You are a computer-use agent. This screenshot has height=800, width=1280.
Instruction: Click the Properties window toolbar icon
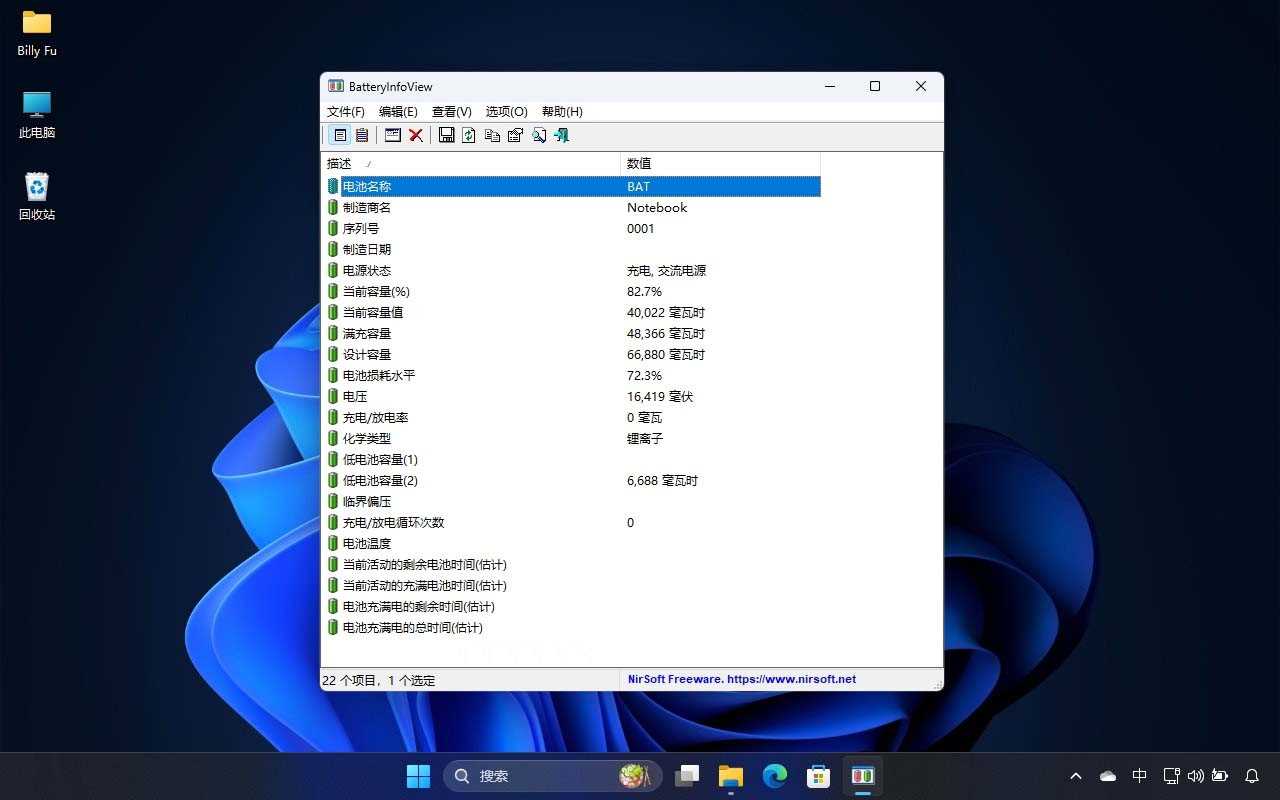pos(392,135)
